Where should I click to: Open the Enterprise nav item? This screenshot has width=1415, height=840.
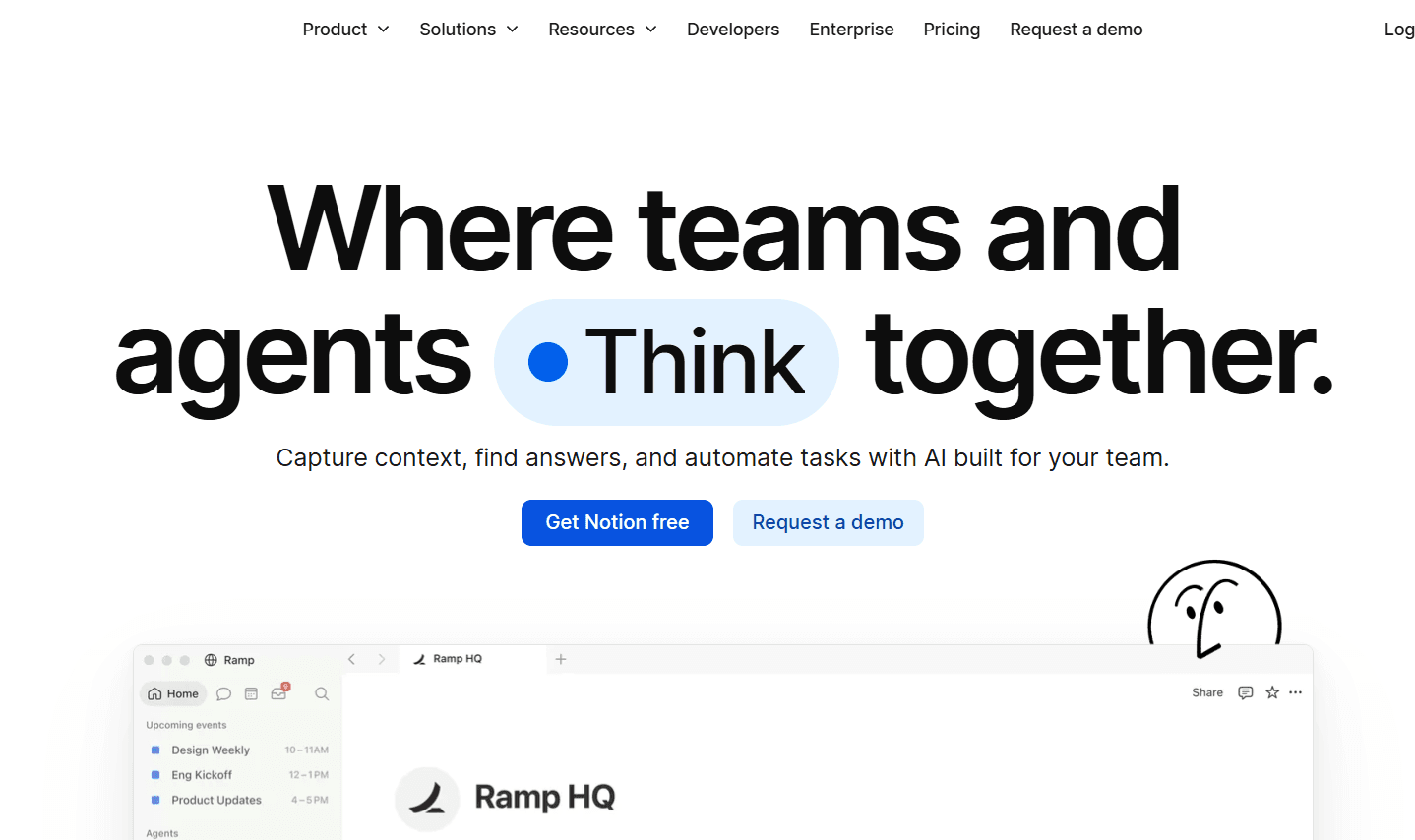pyautogui.click(x=852, y=30)
